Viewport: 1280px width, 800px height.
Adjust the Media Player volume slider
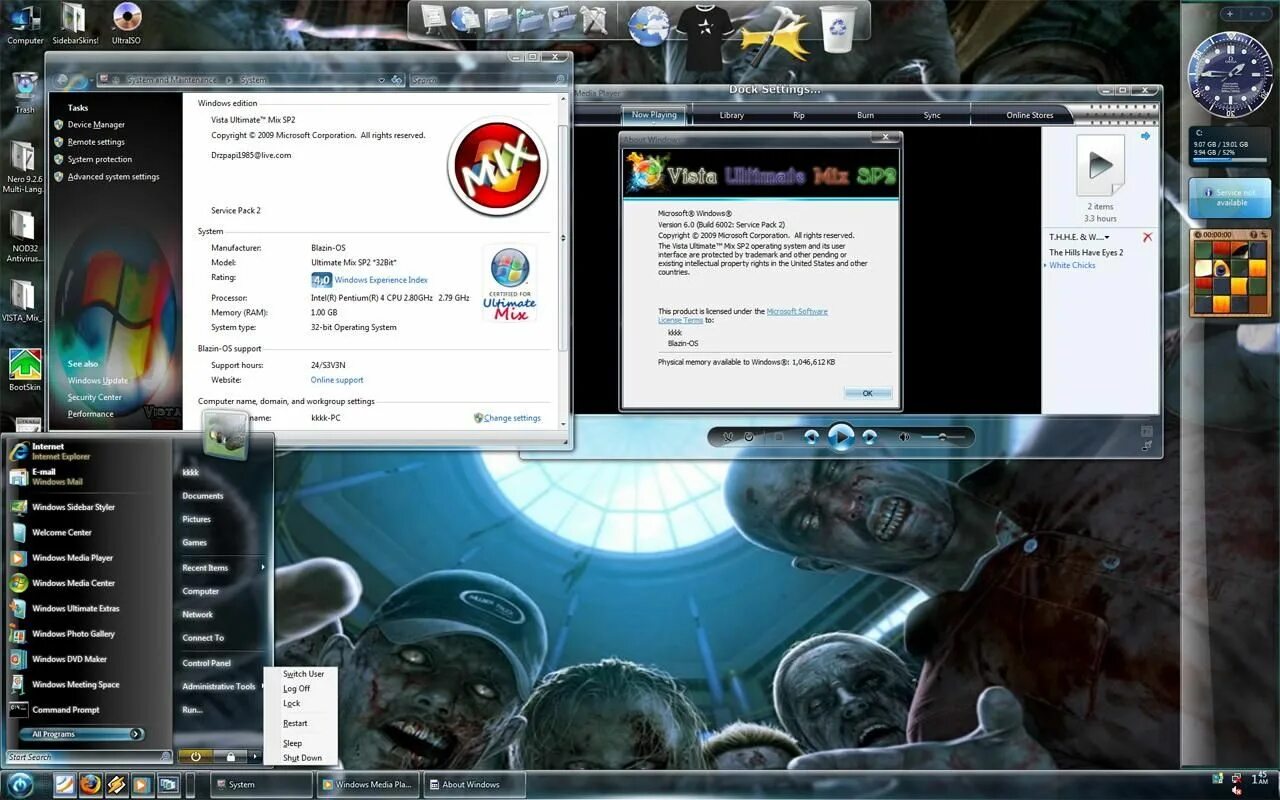[x=944, y=437]
